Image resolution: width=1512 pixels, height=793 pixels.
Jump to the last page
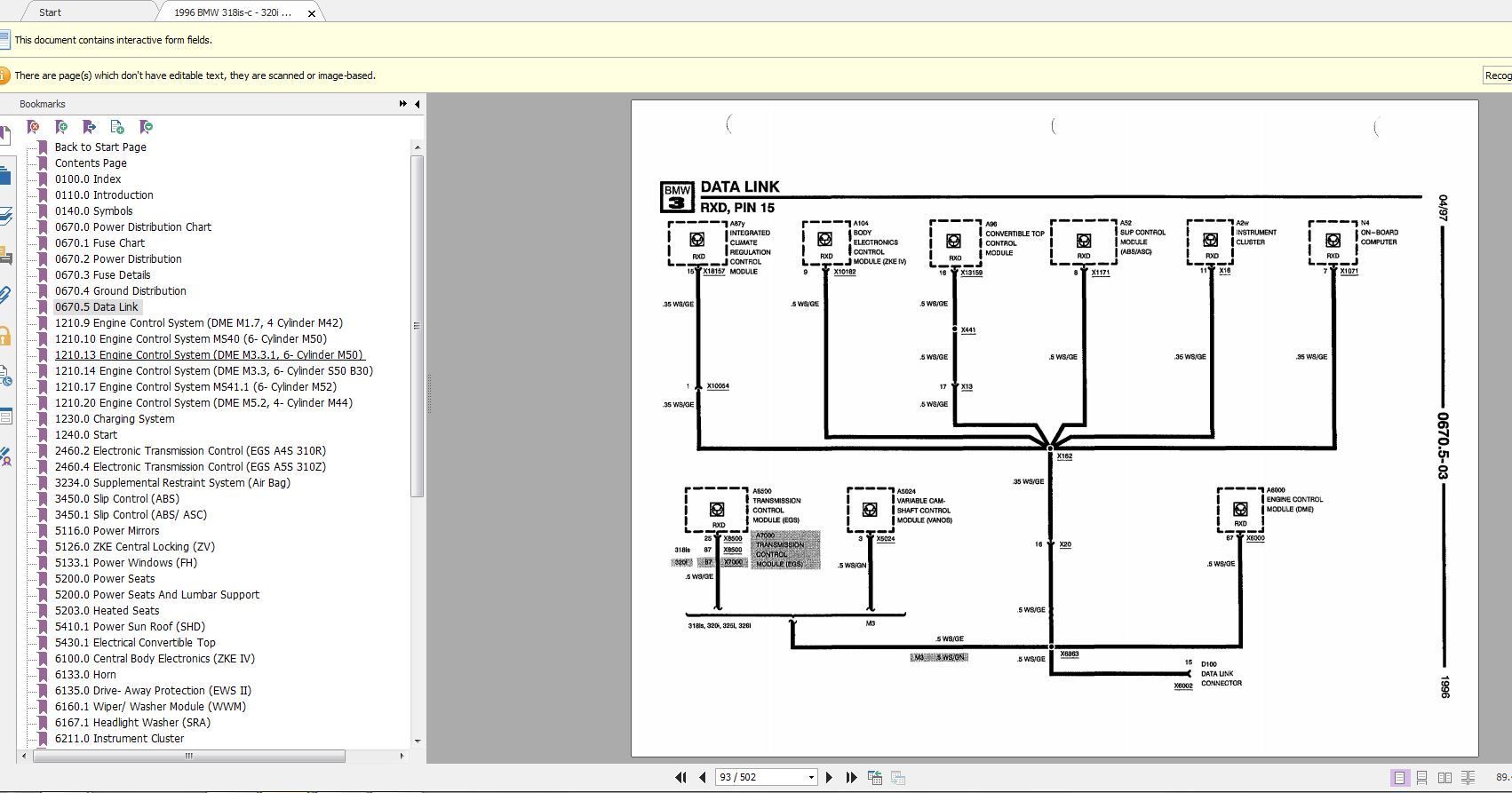(x=851, y=777)
